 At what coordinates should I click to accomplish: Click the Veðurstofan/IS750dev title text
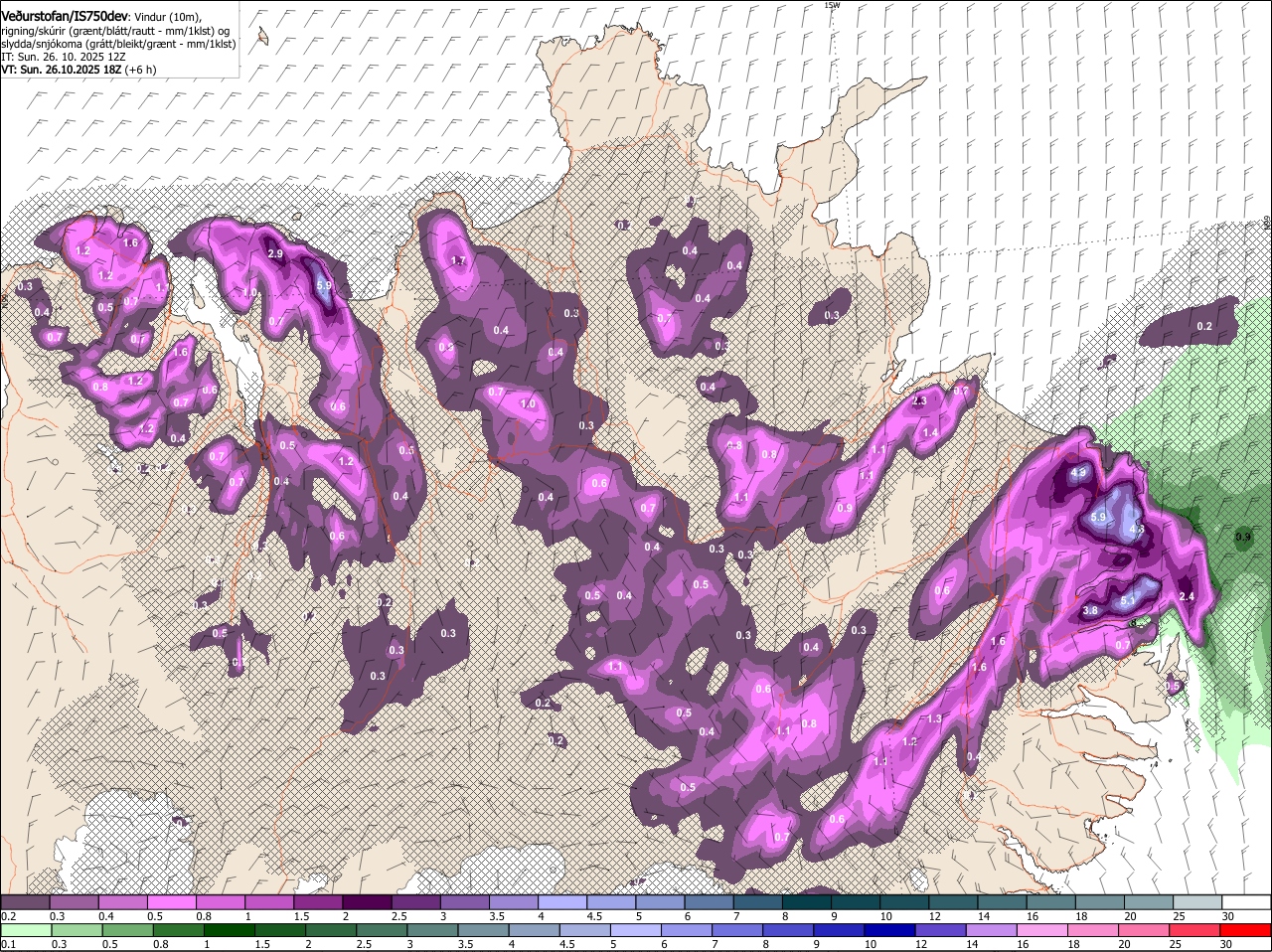click(x=65, y=17)
